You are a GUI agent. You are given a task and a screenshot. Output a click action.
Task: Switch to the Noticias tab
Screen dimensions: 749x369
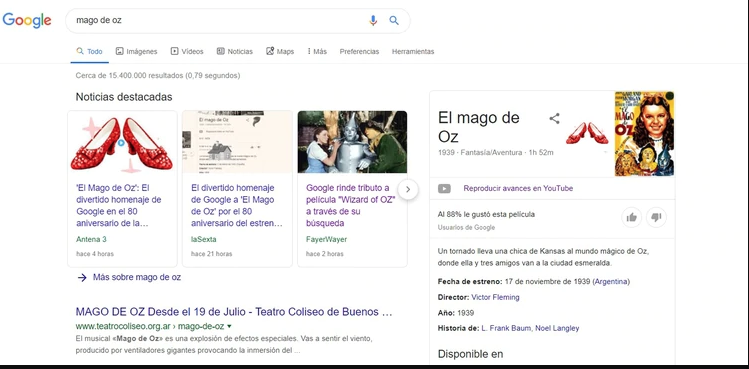pos(235,52)
